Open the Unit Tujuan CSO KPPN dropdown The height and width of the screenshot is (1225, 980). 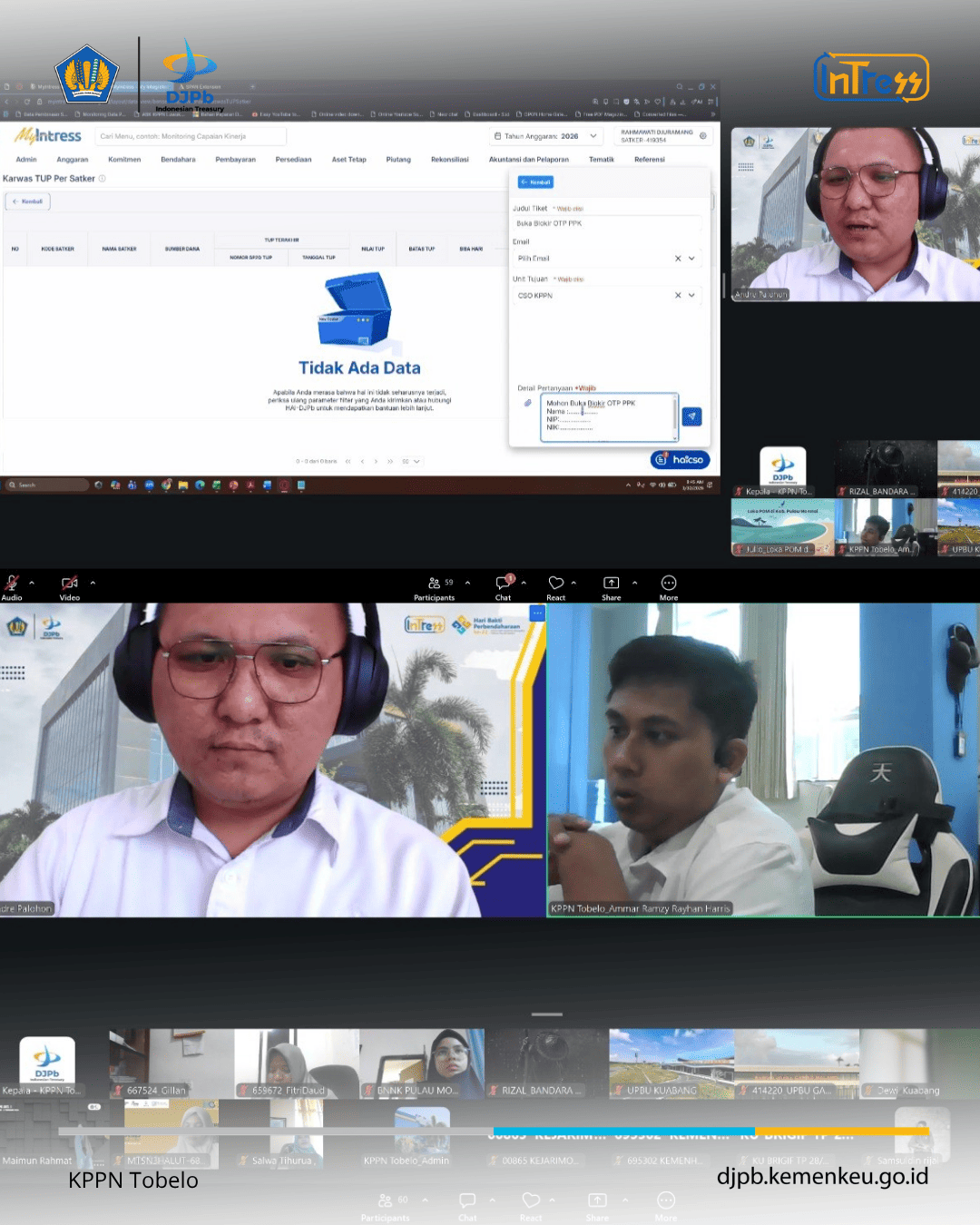(691, 295)
